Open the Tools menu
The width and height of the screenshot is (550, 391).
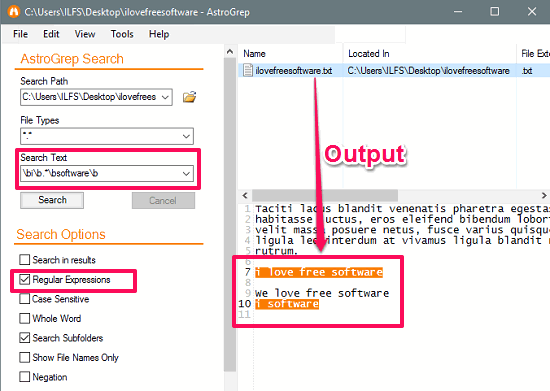coord(122,34)
